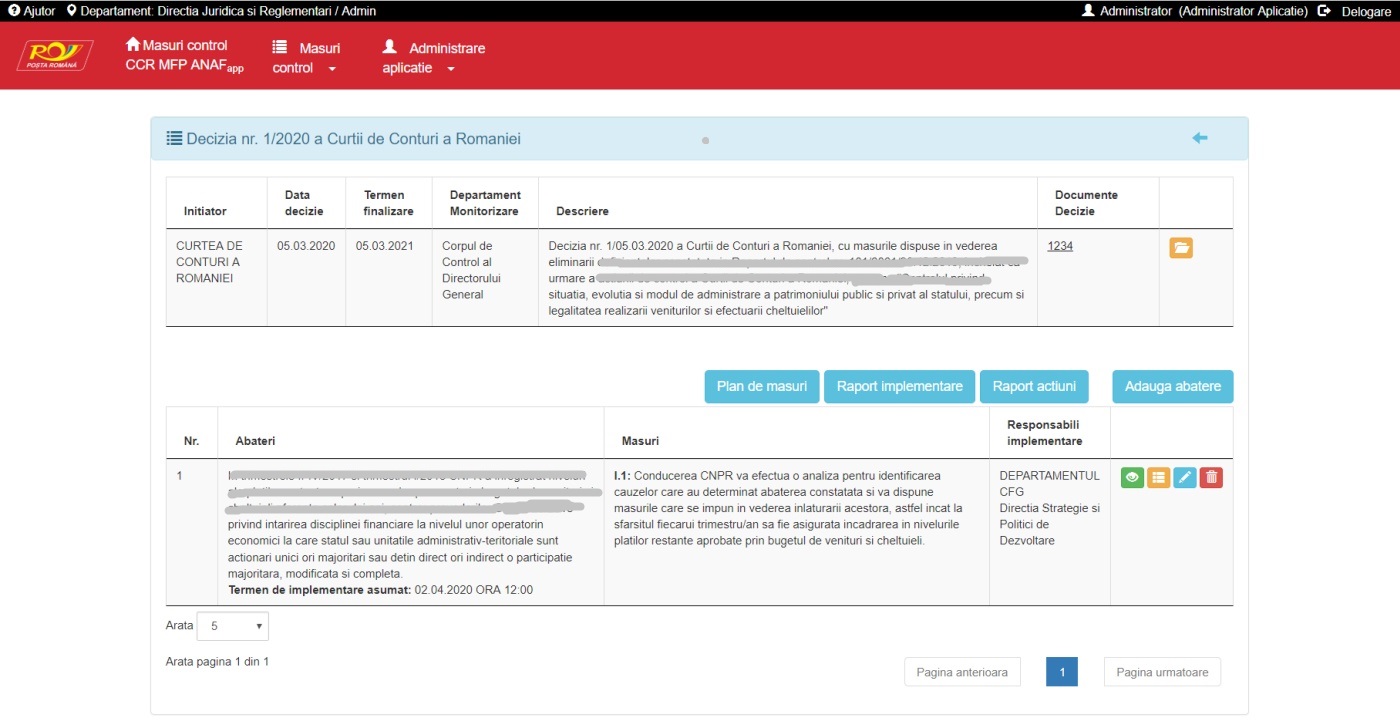Click the Raport implementare button
Screen dimensions: 1400x728
(899, 387)
